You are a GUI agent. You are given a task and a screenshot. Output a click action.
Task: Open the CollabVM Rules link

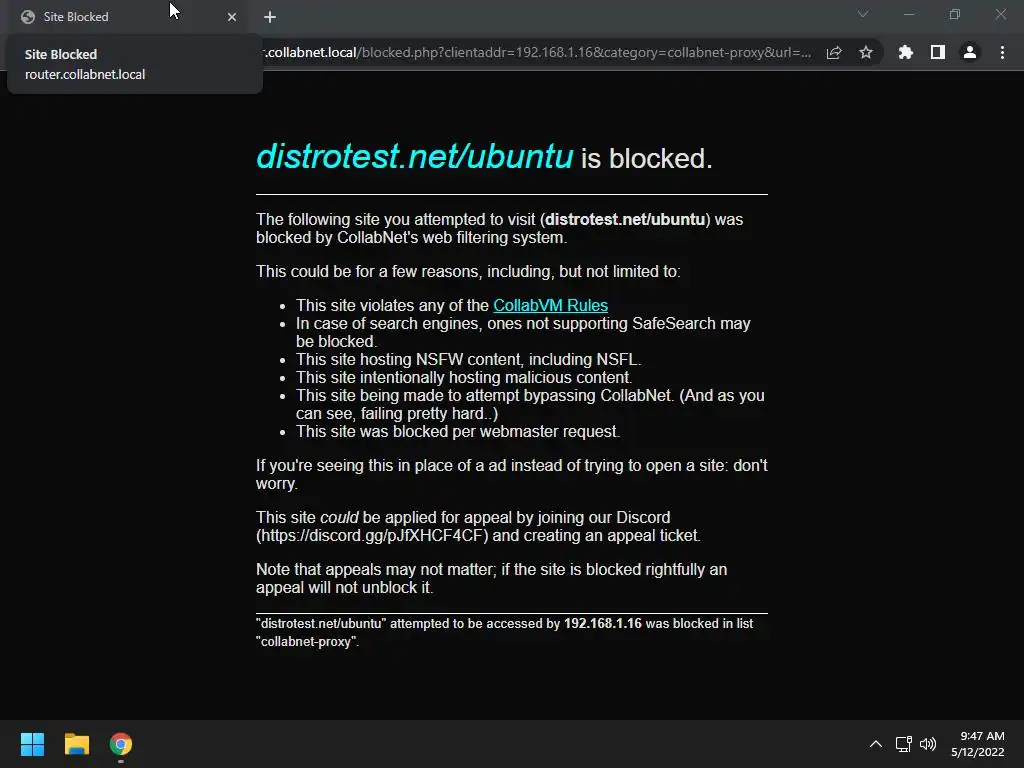tap(551, 306)
